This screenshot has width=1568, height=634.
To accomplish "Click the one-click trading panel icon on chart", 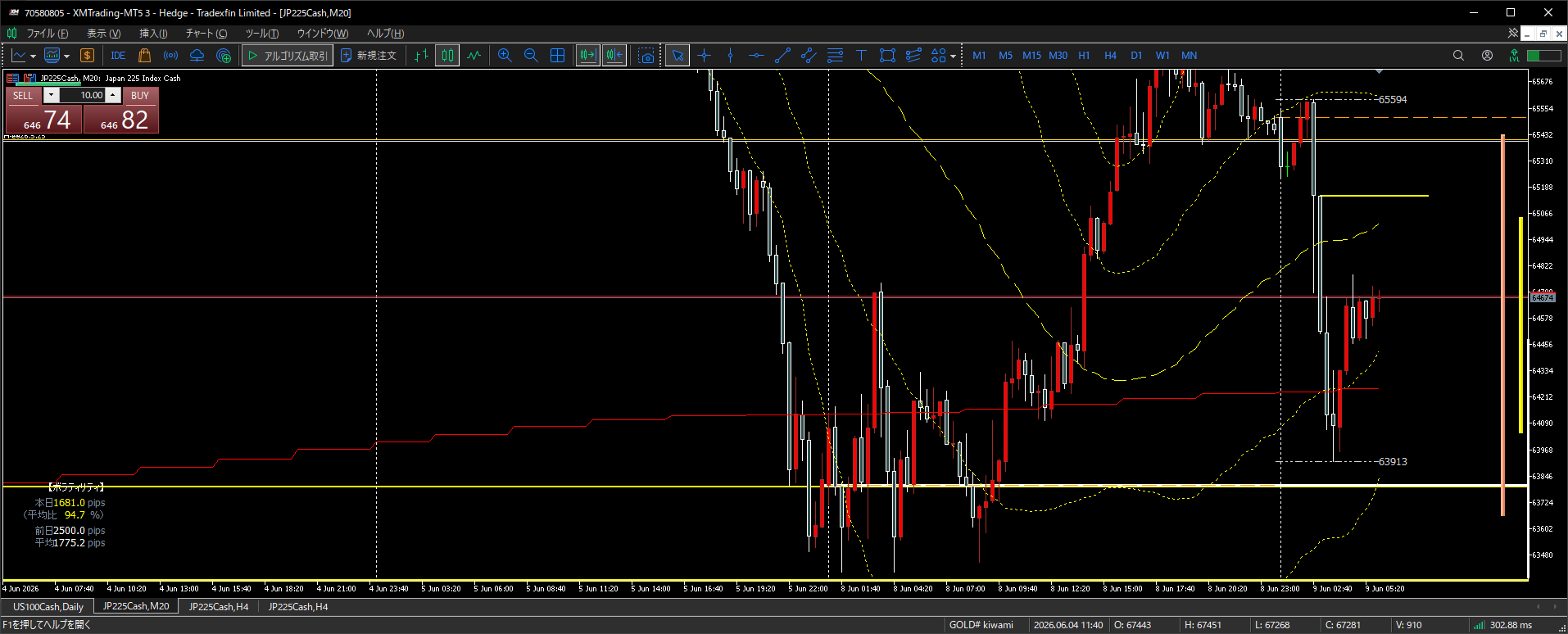I will pos(29,79).
